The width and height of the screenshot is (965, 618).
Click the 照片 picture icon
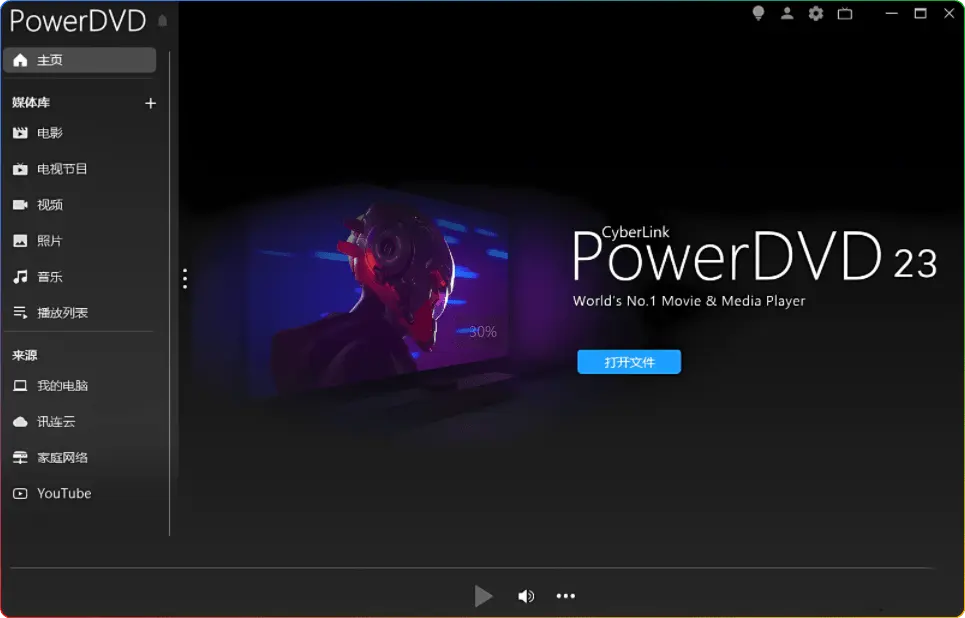(20, 241)
